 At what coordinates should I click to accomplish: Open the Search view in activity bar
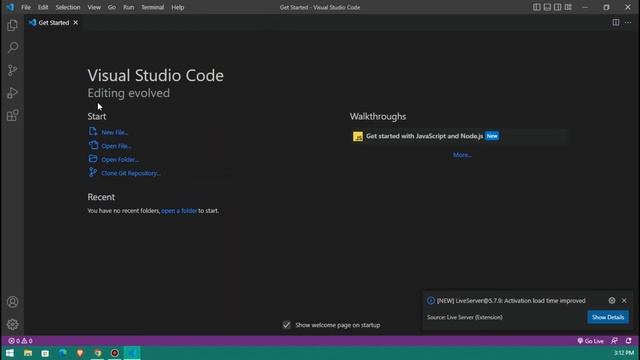[13, 48]
